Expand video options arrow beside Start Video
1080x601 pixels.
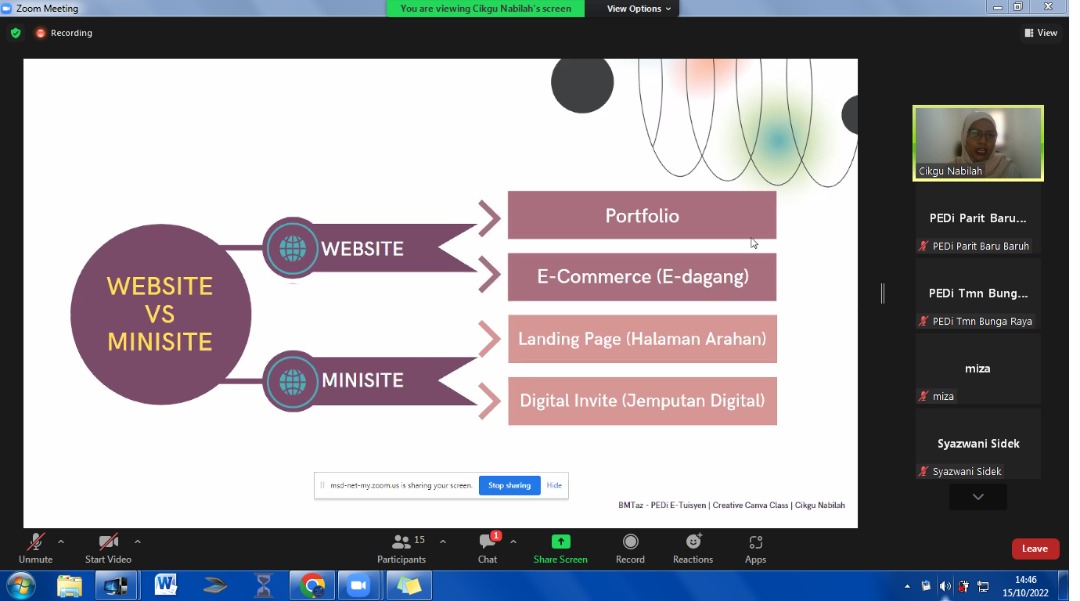click(x=137, y=542)
